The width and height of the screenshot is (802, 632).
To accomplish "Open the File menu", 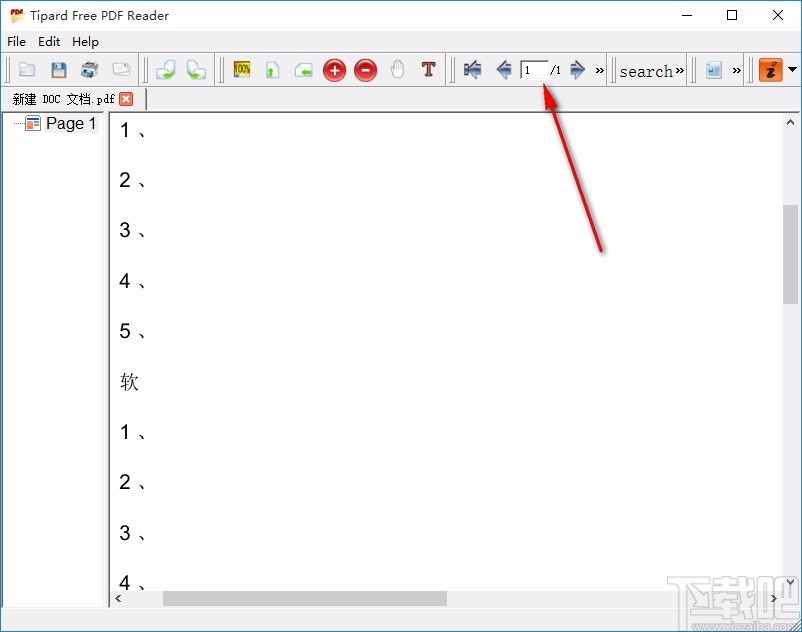I will coord(16,41).
